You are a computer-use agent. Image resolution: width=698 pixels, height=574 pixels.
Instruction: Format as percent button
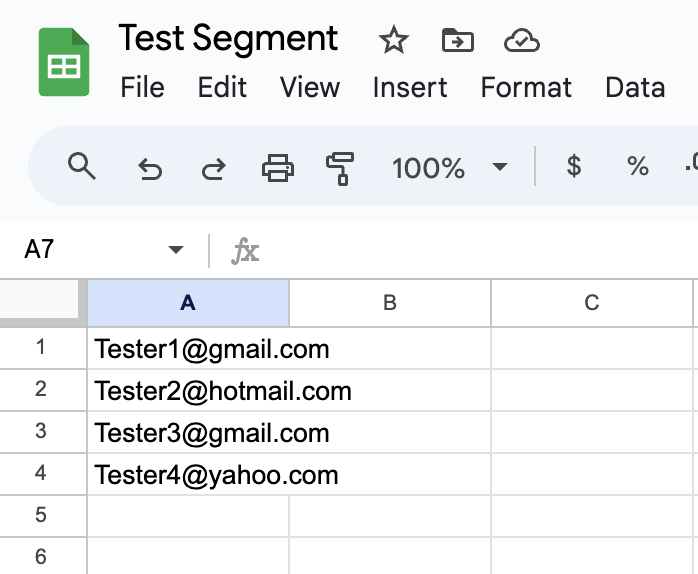point(637,166)
